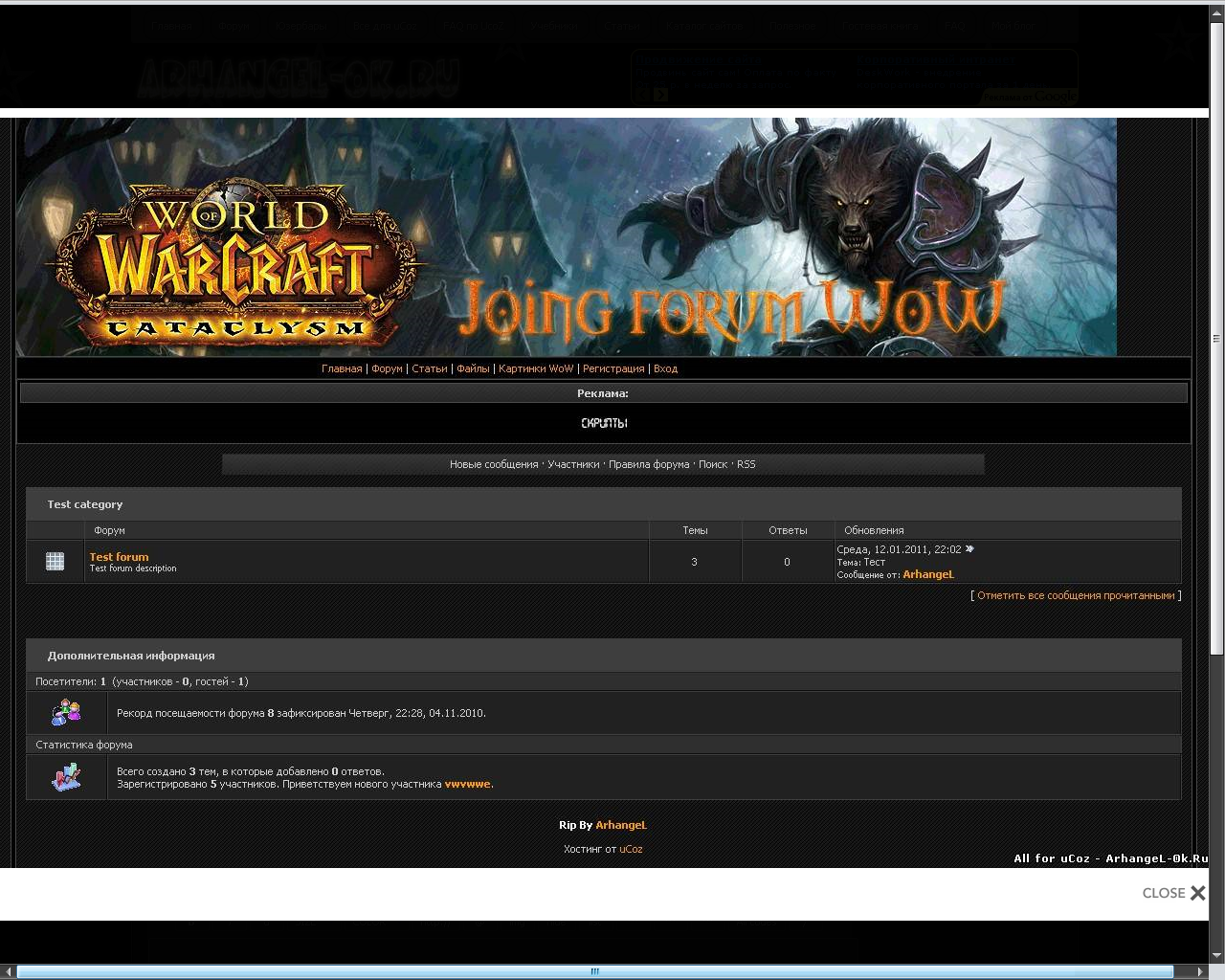Open ArhangeL link in Rip By footer
This screenshot has width=1225, height=980.
click(x=621, y=825)
